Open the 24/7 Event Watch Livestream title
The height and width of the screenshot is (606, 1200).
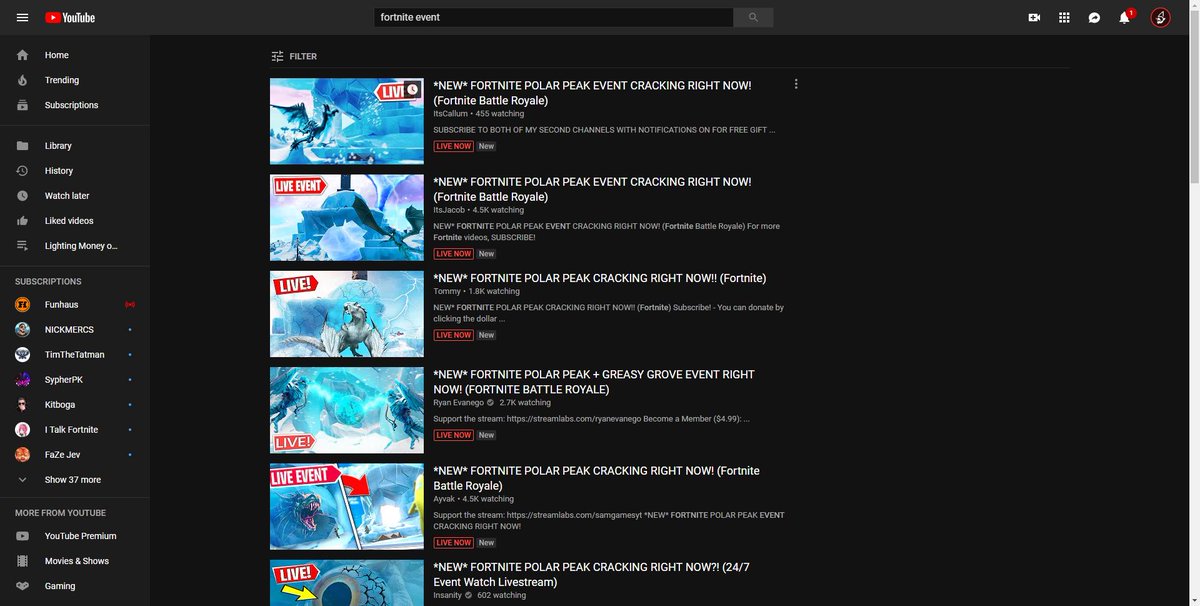coord(591,575)
